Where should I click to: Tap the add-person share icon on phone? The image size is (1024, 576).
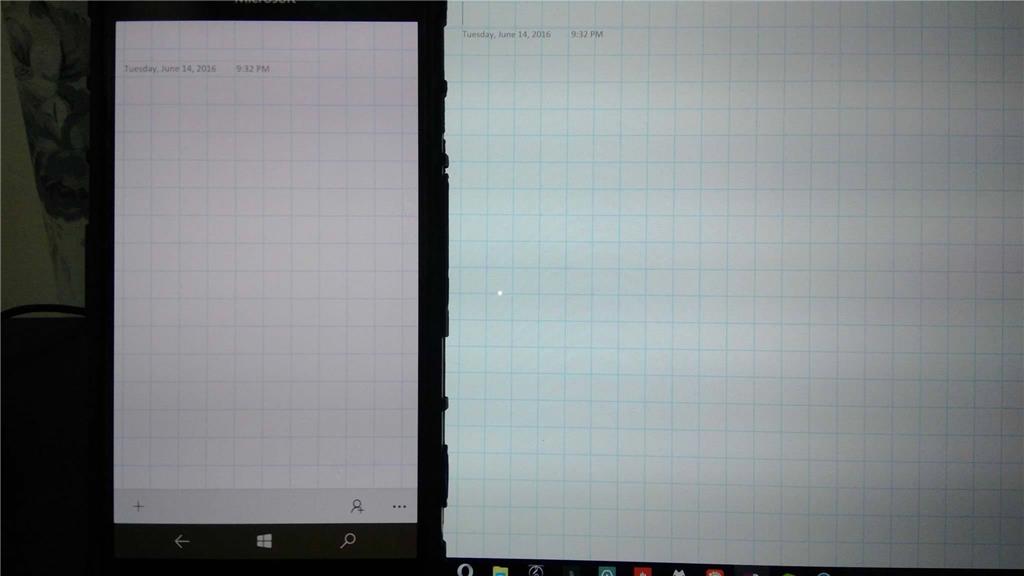point(357,506)
